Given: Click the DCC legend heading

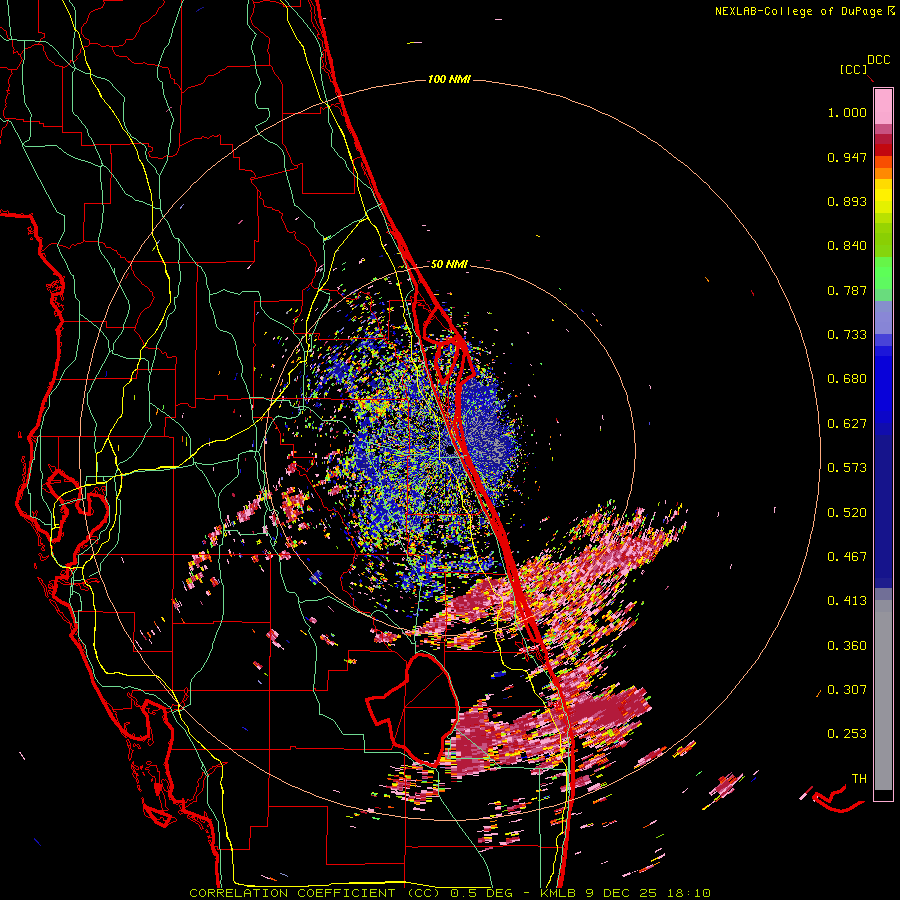Looking at the screenshot, I should coord(878,60).
